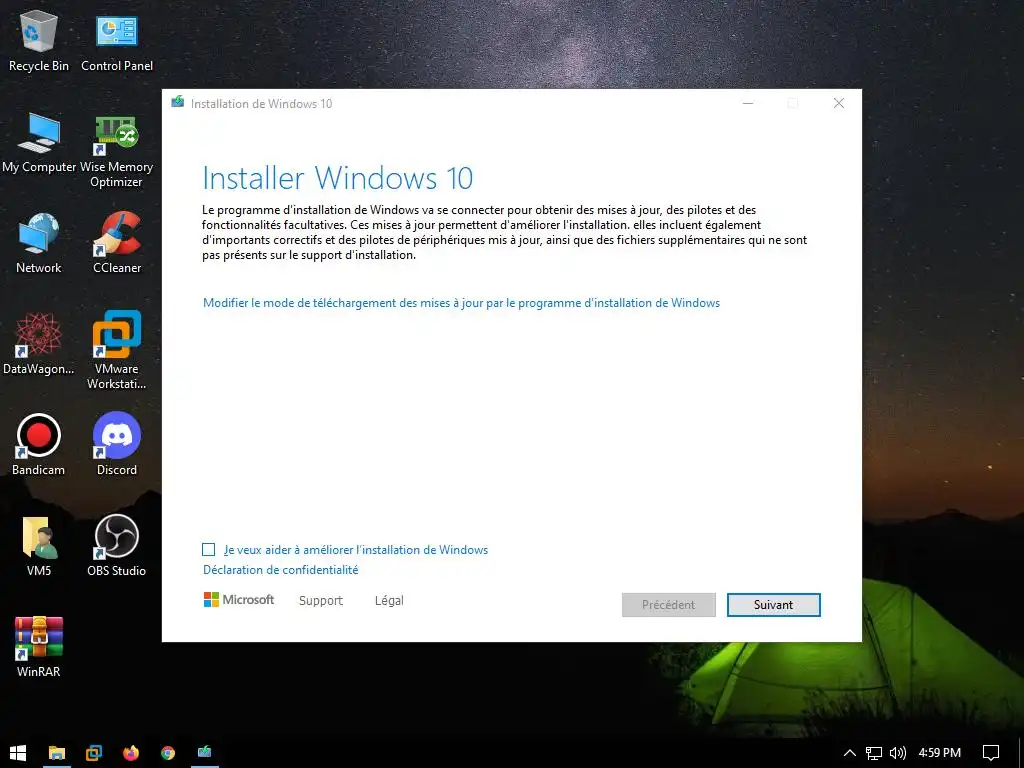Click the Windows Setup taskbar icon

click(204, 752)
